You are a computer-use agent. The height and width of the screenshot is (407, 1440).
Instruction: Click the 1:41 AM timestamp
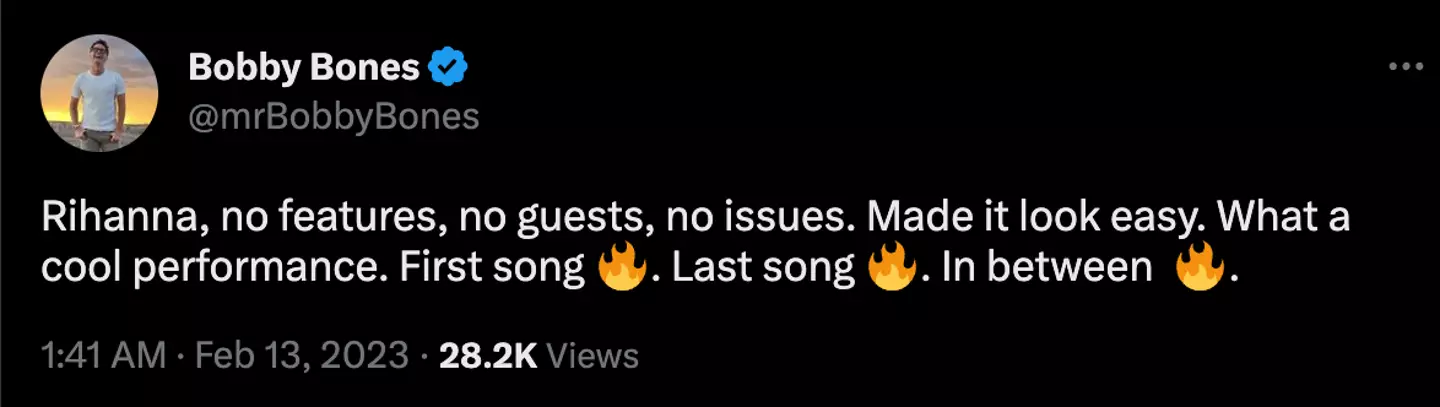102,355
